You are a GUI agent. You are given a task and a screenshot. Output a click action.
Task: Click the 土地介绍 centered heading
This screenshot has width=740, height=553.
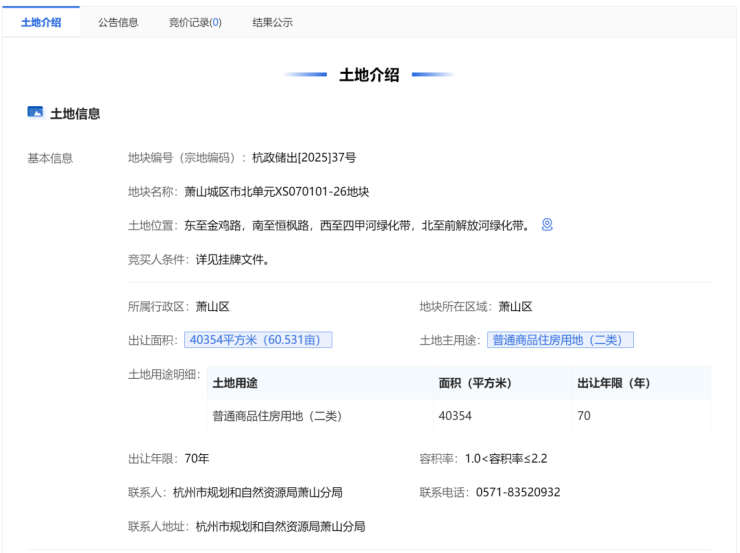coord(369,75)
